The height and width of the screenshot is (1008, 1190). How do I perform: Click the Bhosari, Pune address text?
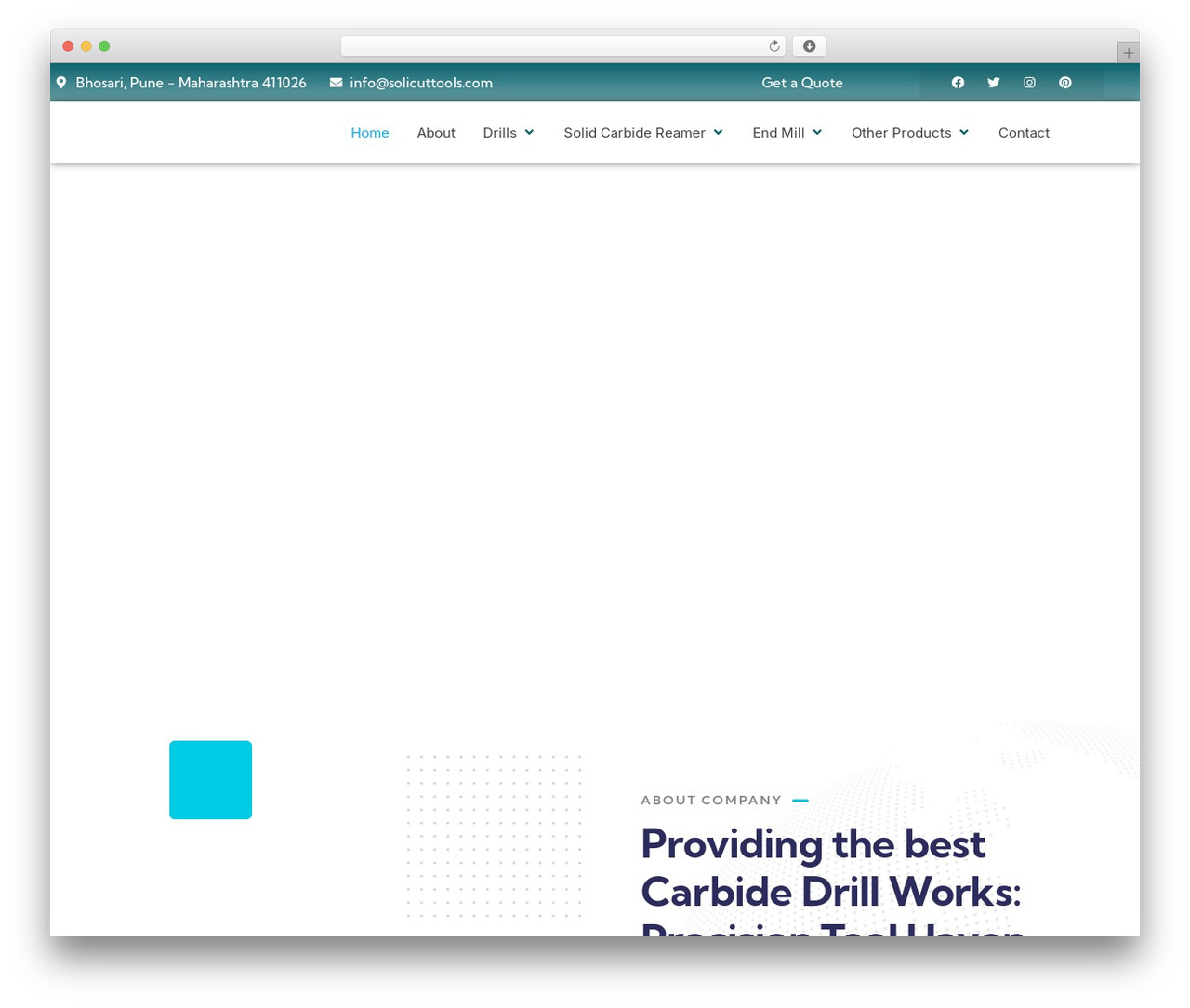click(x=191, y=83)
